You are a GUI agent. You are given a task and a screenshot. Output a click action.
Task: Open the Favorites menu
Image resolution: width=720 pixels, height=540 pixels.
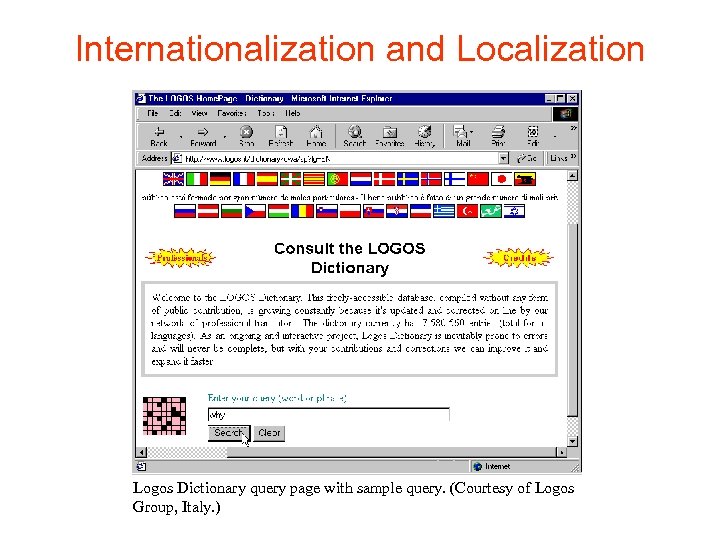232,113
